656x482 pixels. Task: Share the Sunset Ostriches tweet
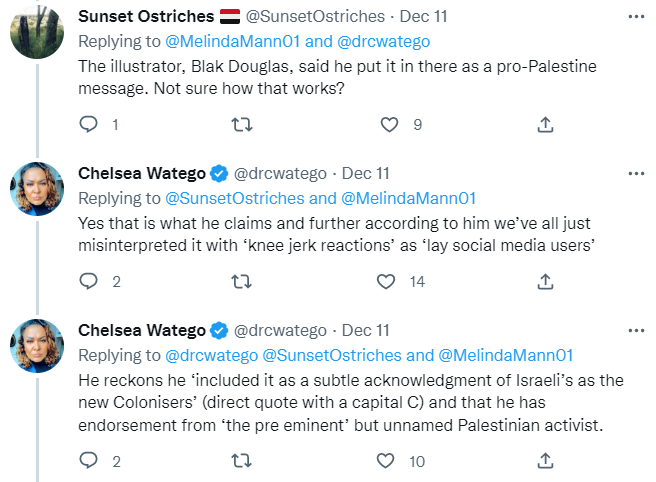pos(545,124)
